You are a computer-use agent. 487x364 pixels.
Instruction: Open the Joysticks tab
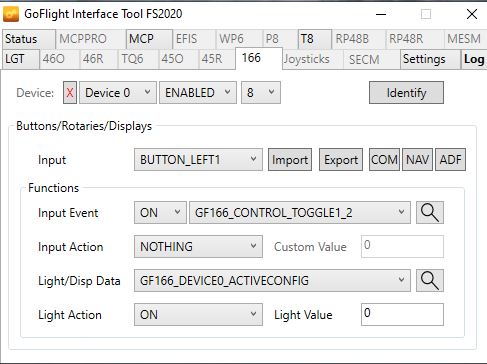(313, 59)
